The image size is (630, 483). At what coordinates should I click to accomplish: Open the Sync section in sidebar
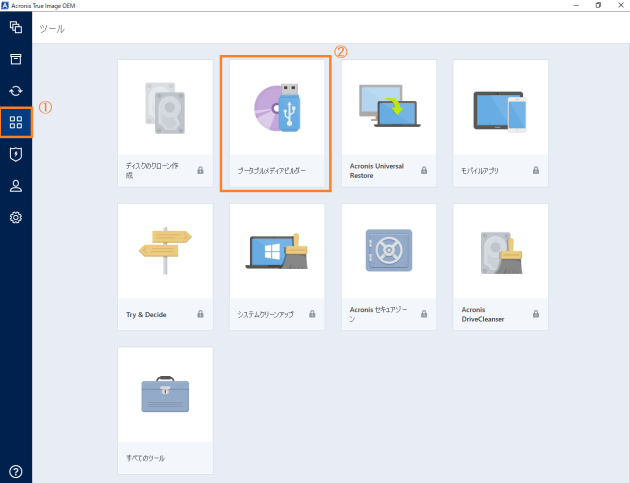16,91
